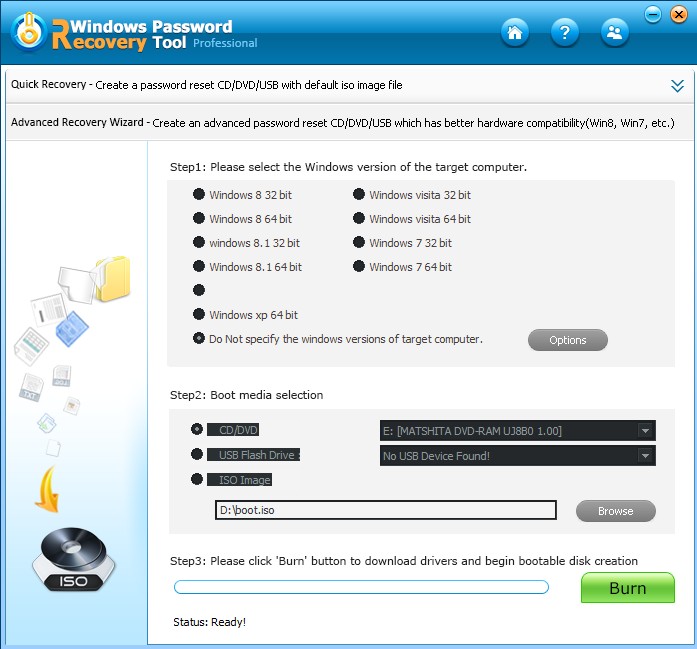The width and height of the screenshot is (697, 649).
Task: Select Windows visita 64 bit option
Action: pyautogui.click(x=359, y=218)
